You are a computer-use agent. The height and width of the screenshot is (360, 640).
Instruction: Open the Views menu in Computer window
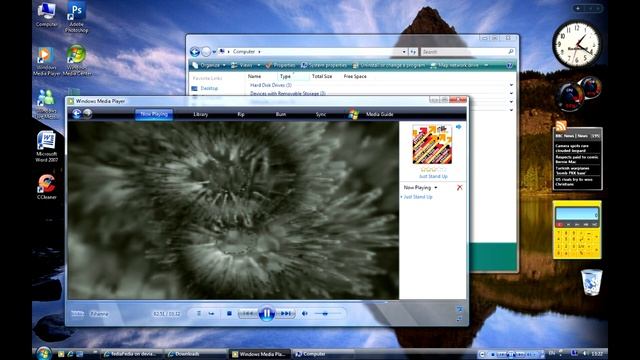click(x=246, y=65)
